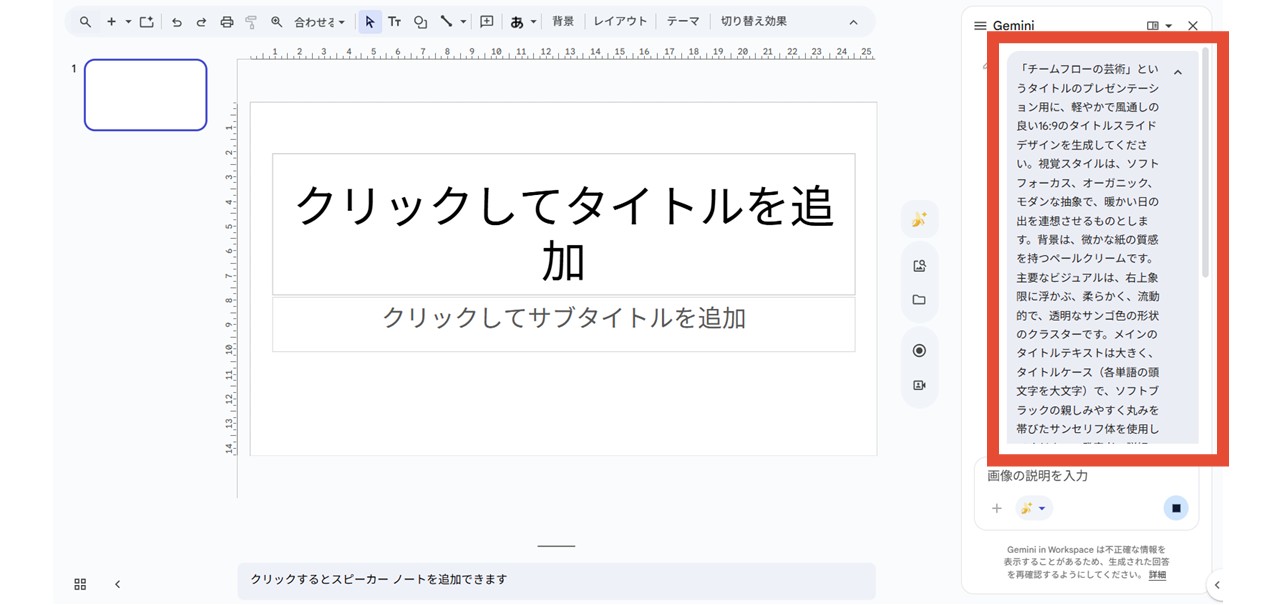Image resolution: width=1280 pixels, height=605 pixels.
Task: Click 背景 to change slide background
Action: (x=563, y=20)
